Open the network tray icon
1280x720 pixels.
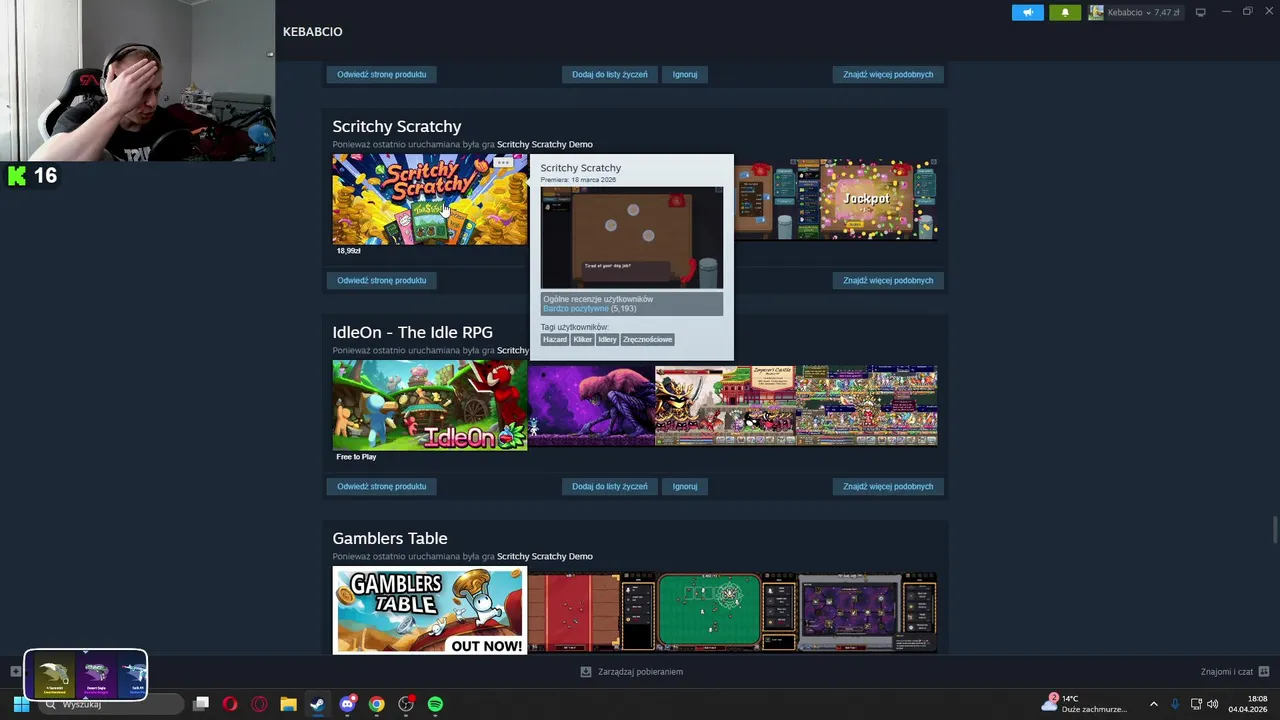pos(1195,704)
